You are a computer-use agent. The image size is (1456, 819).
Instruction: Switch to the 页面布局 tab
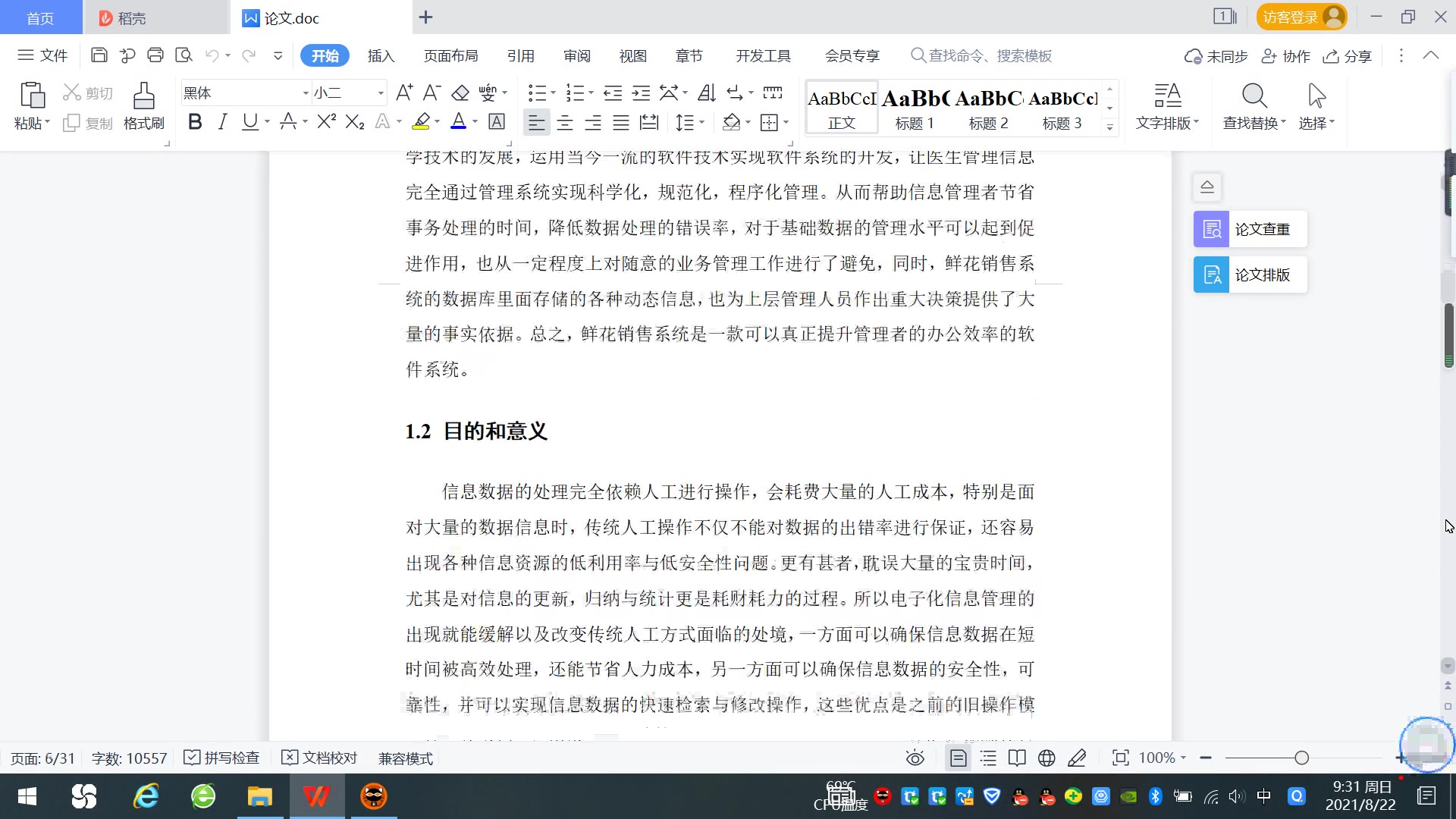(450, 55)
